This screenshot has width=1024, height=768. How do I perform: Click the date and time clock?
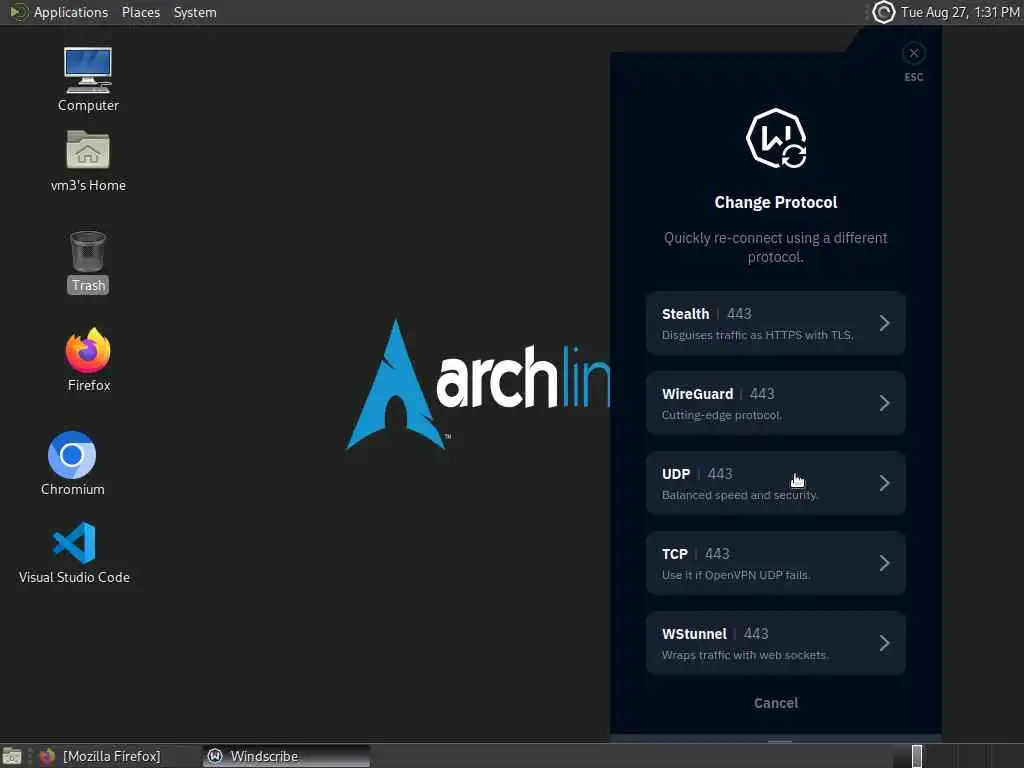(960, 12)
